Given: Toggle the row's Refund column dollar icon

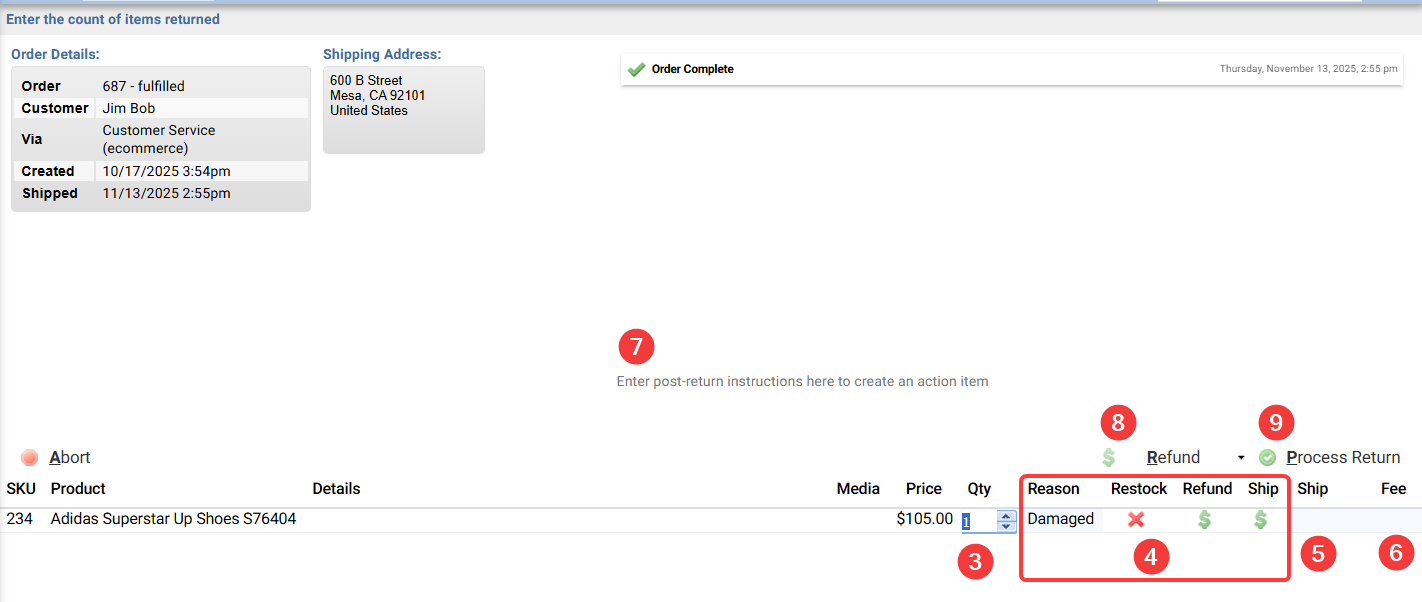Looking at the screenshot, I should click(1205, 519).
